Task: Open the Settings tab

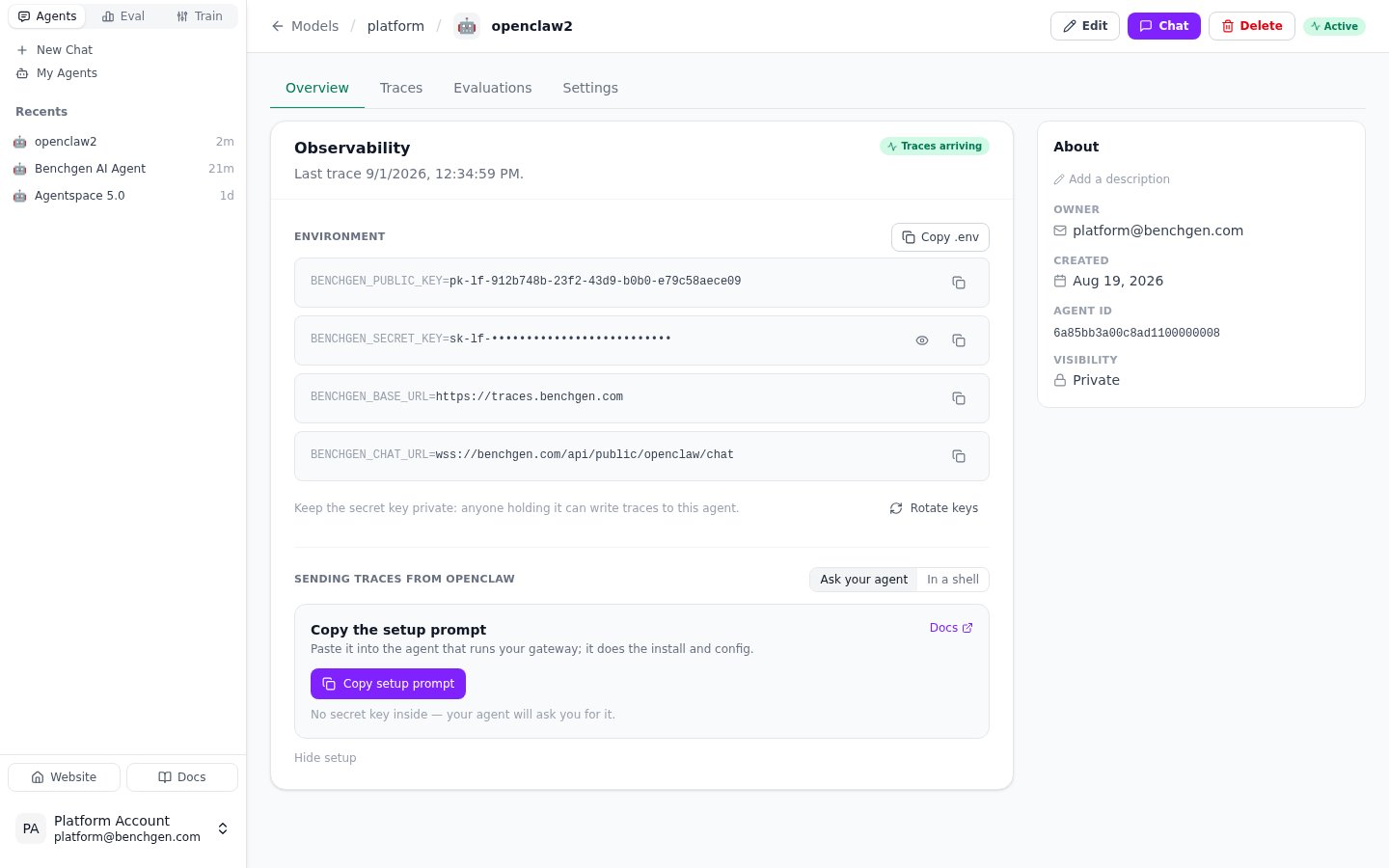Action: 590,88
